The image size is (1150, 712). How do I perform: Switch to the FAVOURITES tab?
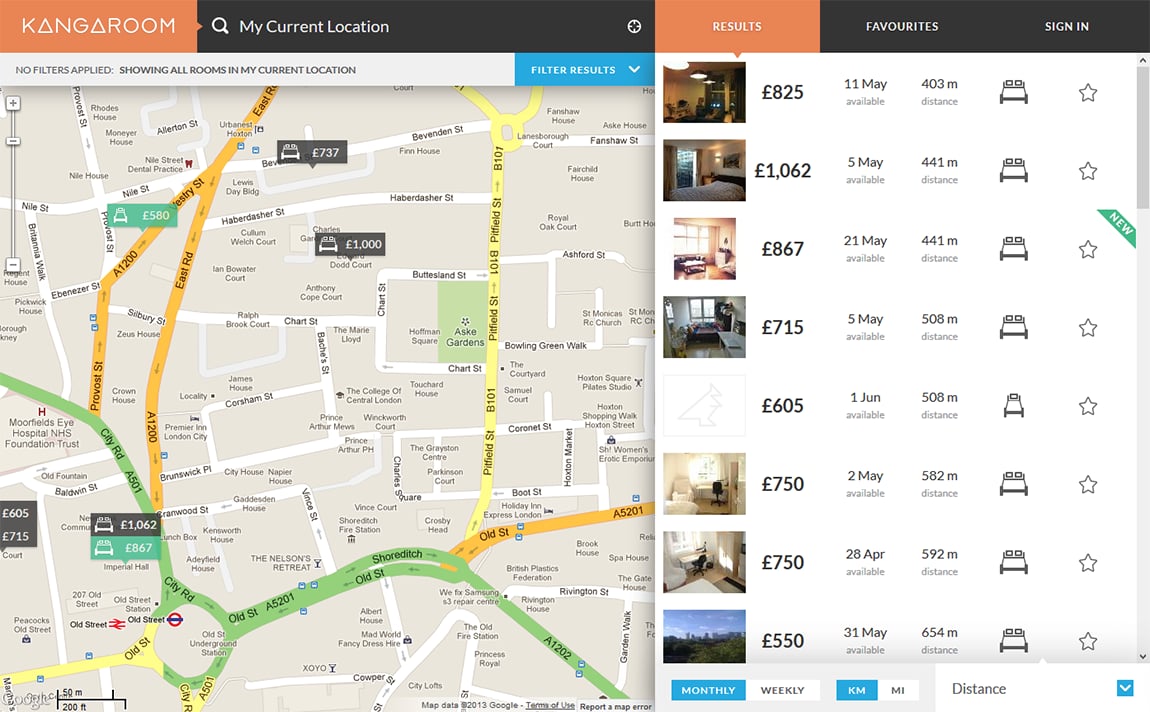click(x=902, y=26)
